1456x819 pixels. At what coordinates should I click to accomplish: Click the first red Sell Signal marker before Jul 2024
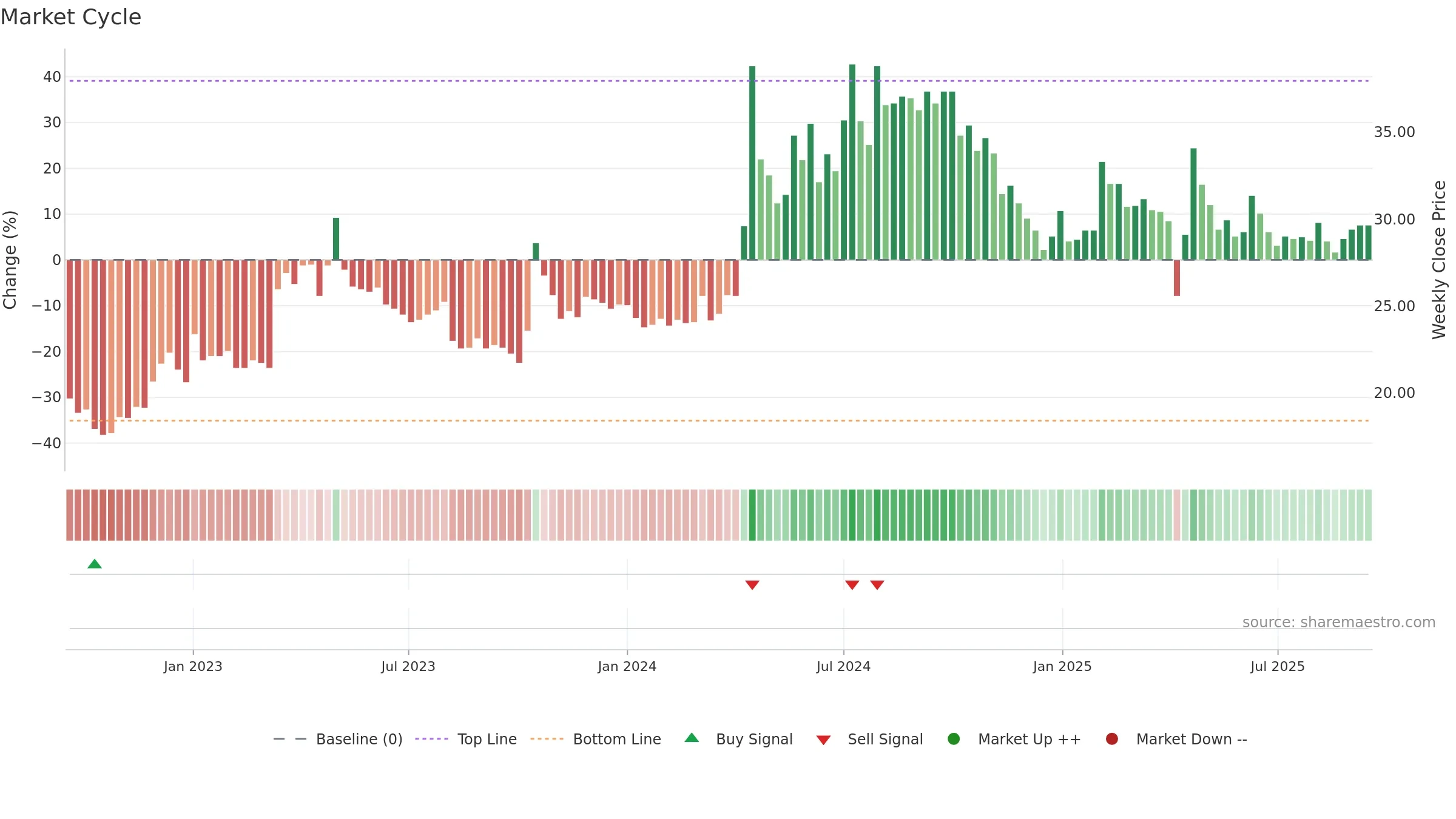(752, 585)
